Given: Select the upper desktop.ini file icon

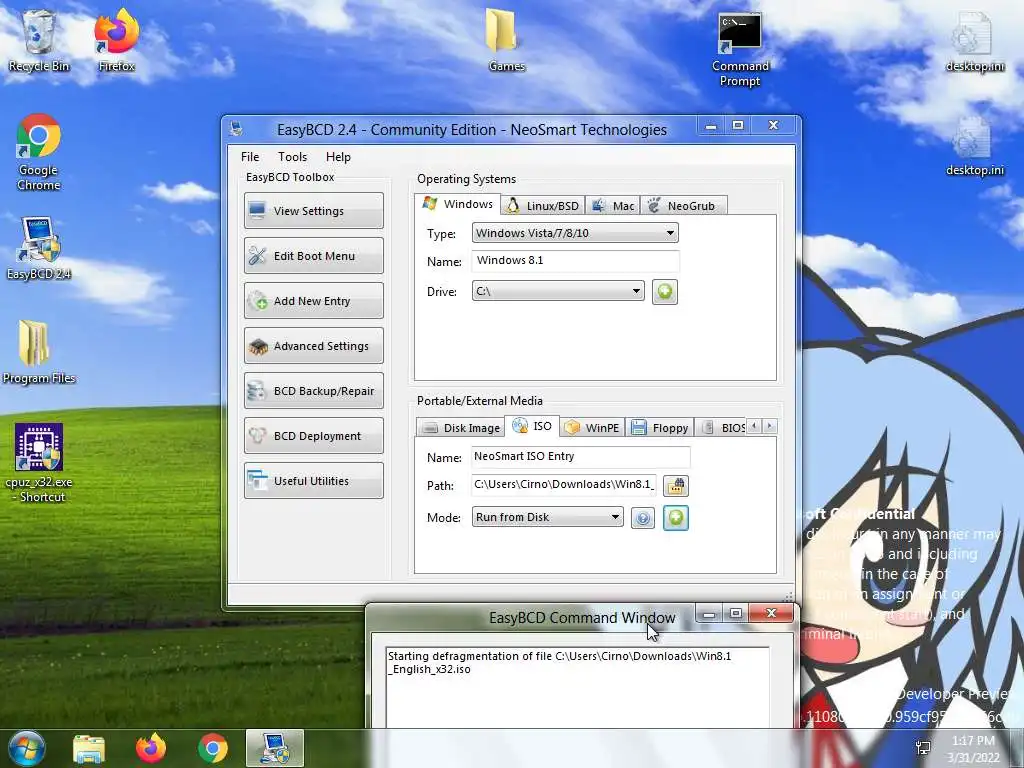Looking at the screenshot, I should (974, 41).
